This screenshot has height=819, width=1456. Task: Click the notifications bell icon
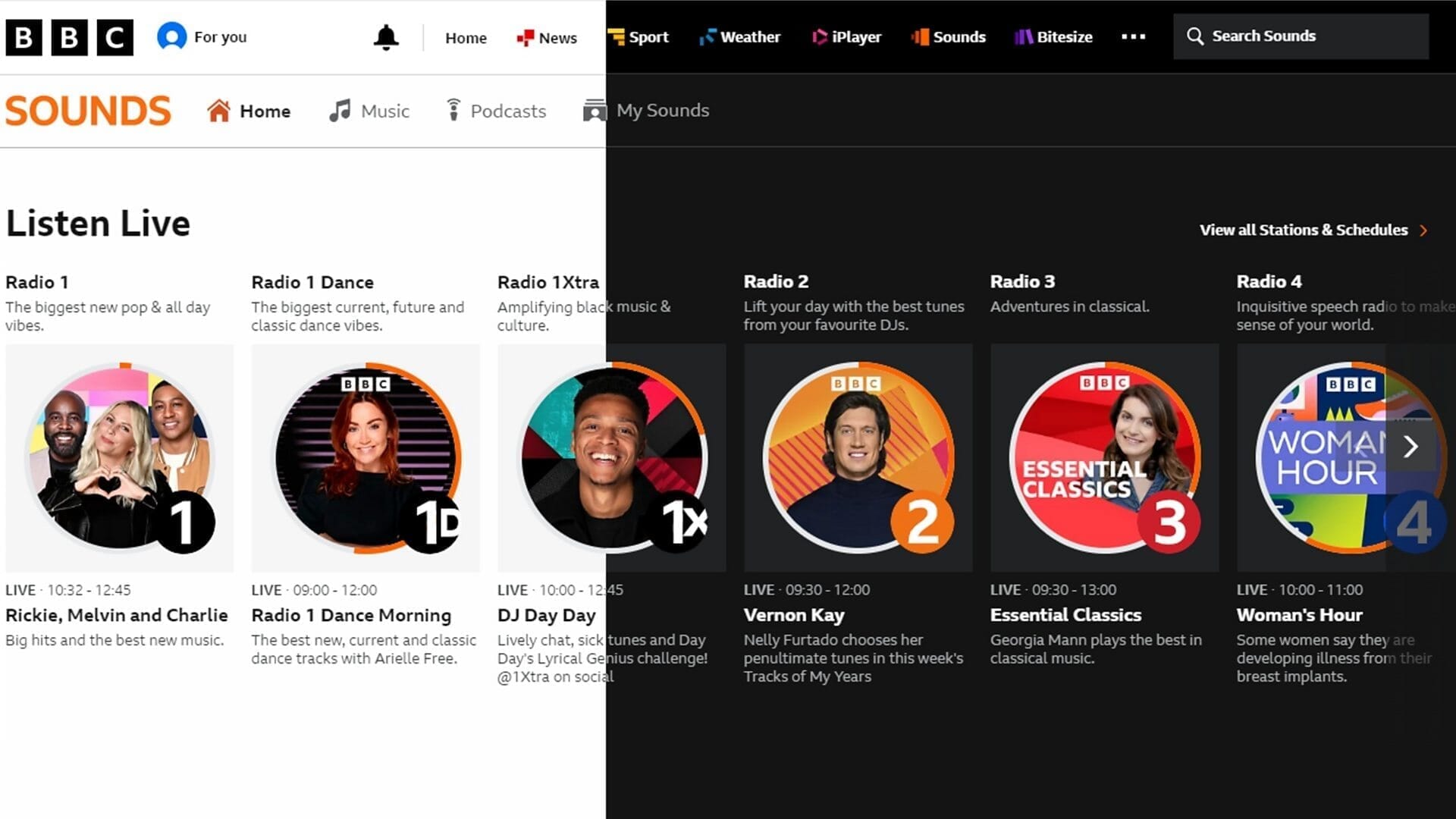click(x=386, y=37)
